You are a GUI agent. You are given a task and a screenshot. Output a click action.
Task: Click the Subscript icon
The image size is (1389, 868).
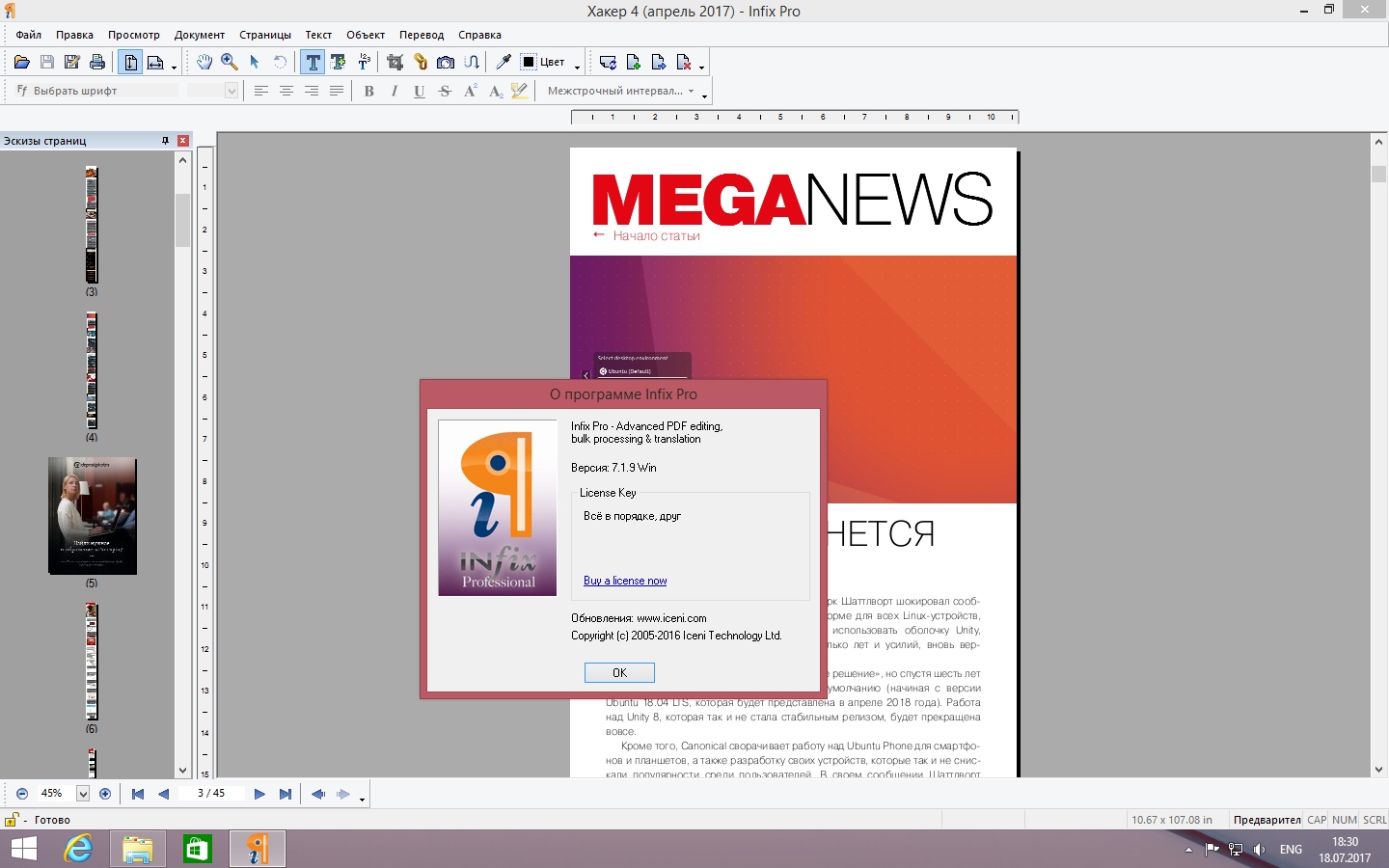[x=495, y=91]
